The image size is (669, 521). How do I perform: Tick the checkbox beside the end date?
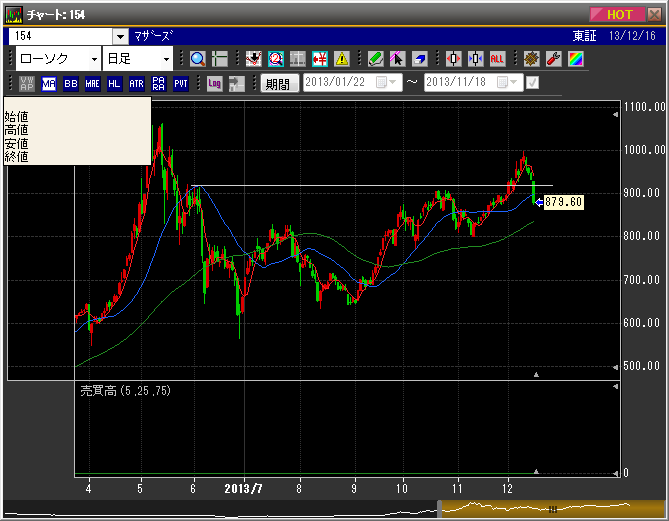532,83
